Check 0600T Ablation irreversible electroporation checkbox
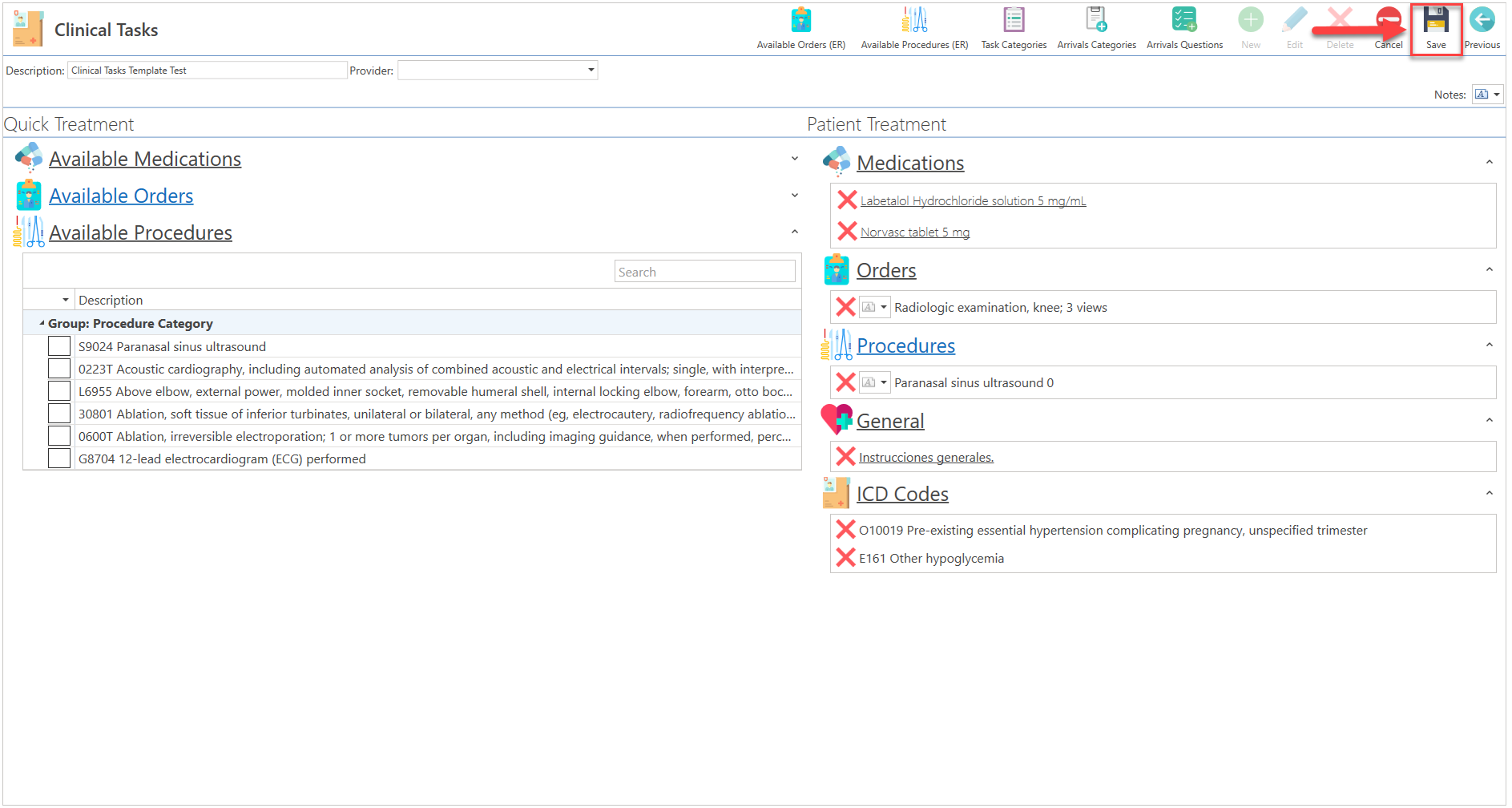 pos(59,436)
